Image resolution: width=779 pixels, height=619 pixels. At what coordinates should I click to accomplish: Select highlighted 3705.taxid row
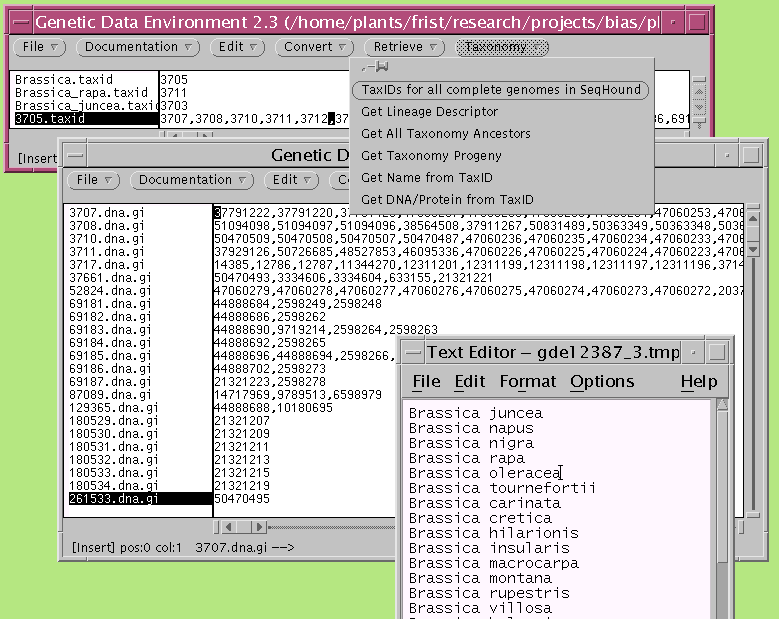coord(86,119)
